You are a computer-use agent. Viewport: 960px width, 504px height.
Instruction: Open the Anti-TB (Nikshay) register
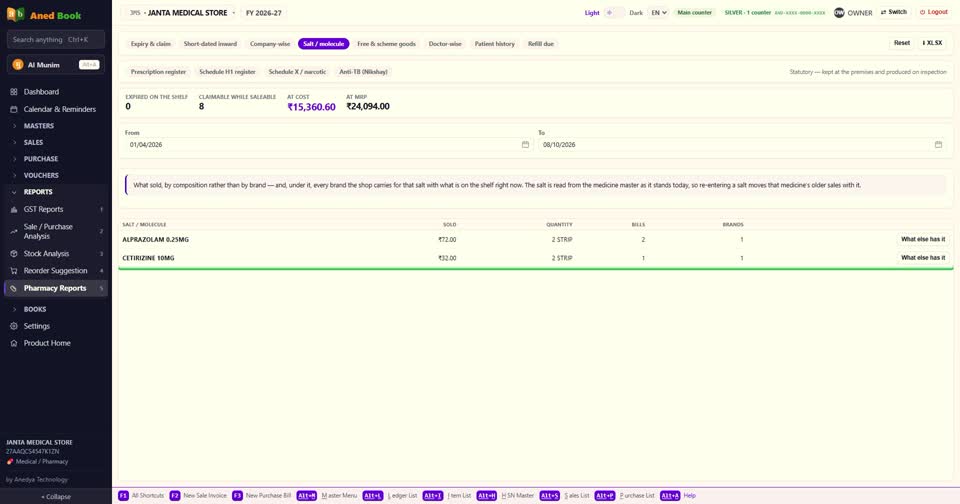364,72
